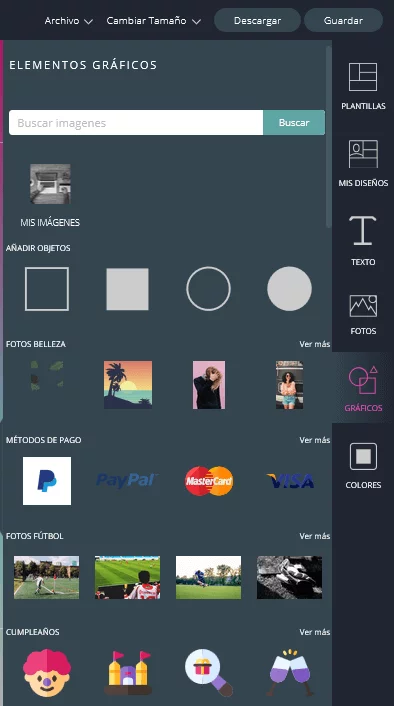Image resolution: width=394 pixels, height=706 pixels.
Task: Insert the VISA logo
Action: click(x=290, y=481)
